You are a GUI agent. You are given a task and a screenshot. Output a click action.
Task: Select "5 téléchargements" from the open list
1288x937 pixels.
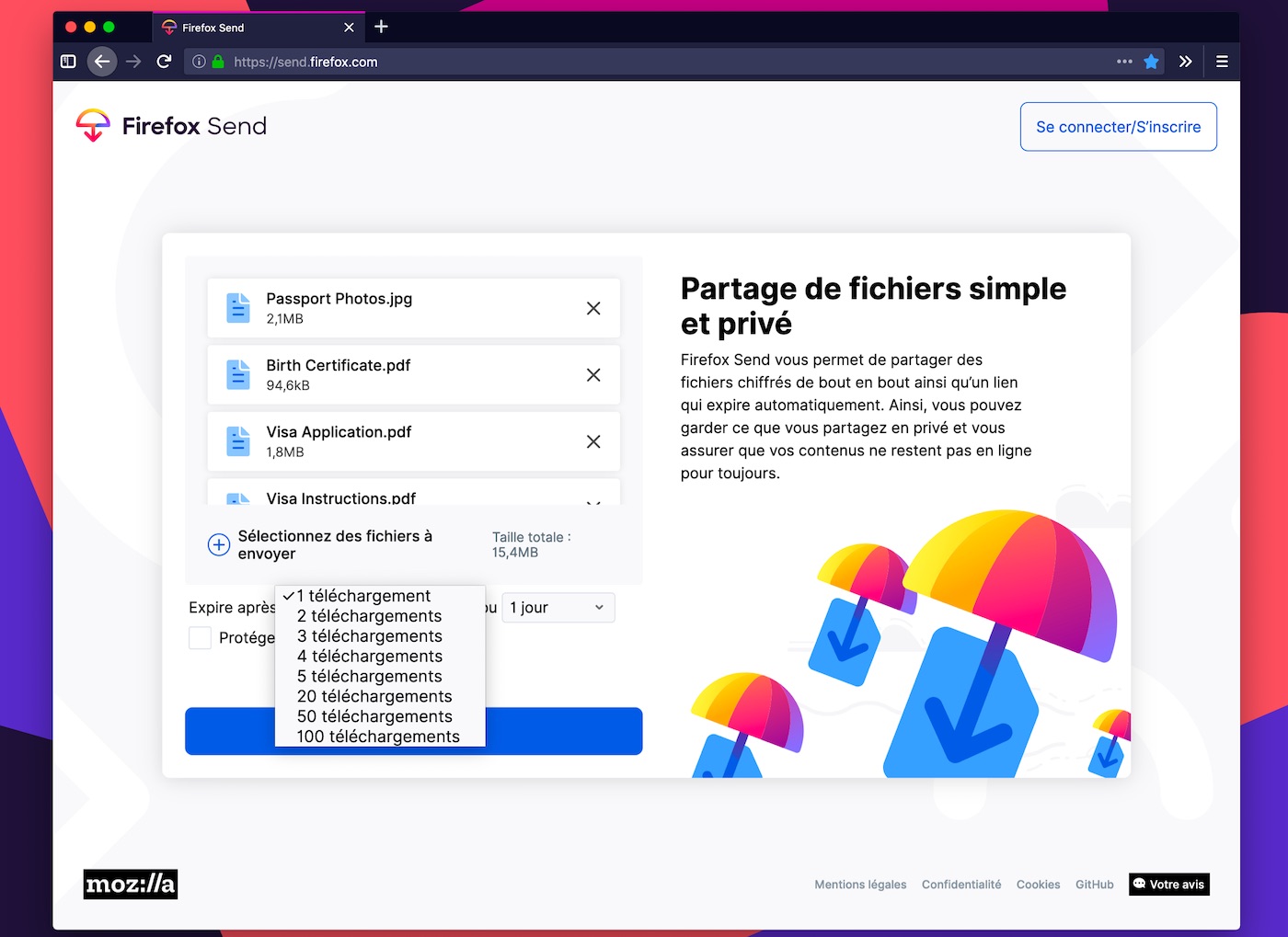[369, 676]
